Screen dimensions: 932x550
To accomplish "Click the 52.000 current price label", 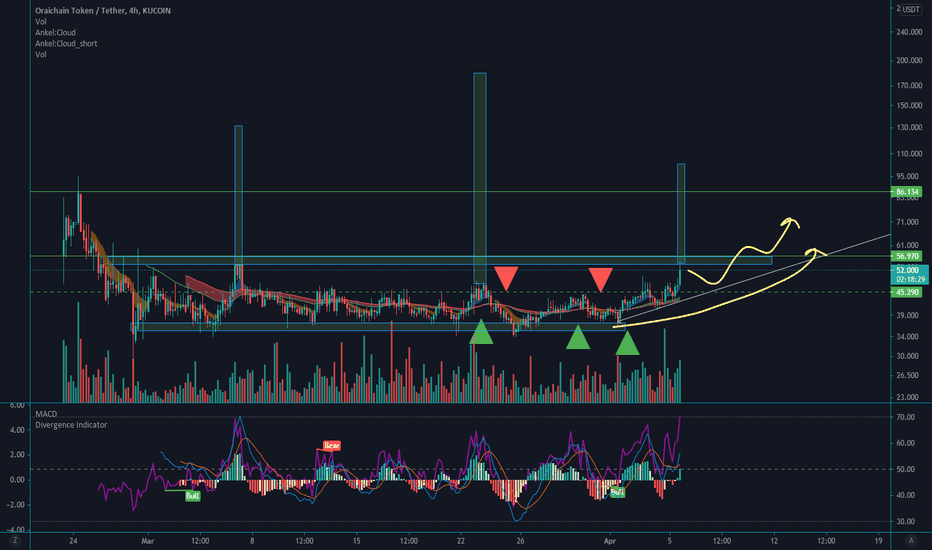I will point(909,271).
